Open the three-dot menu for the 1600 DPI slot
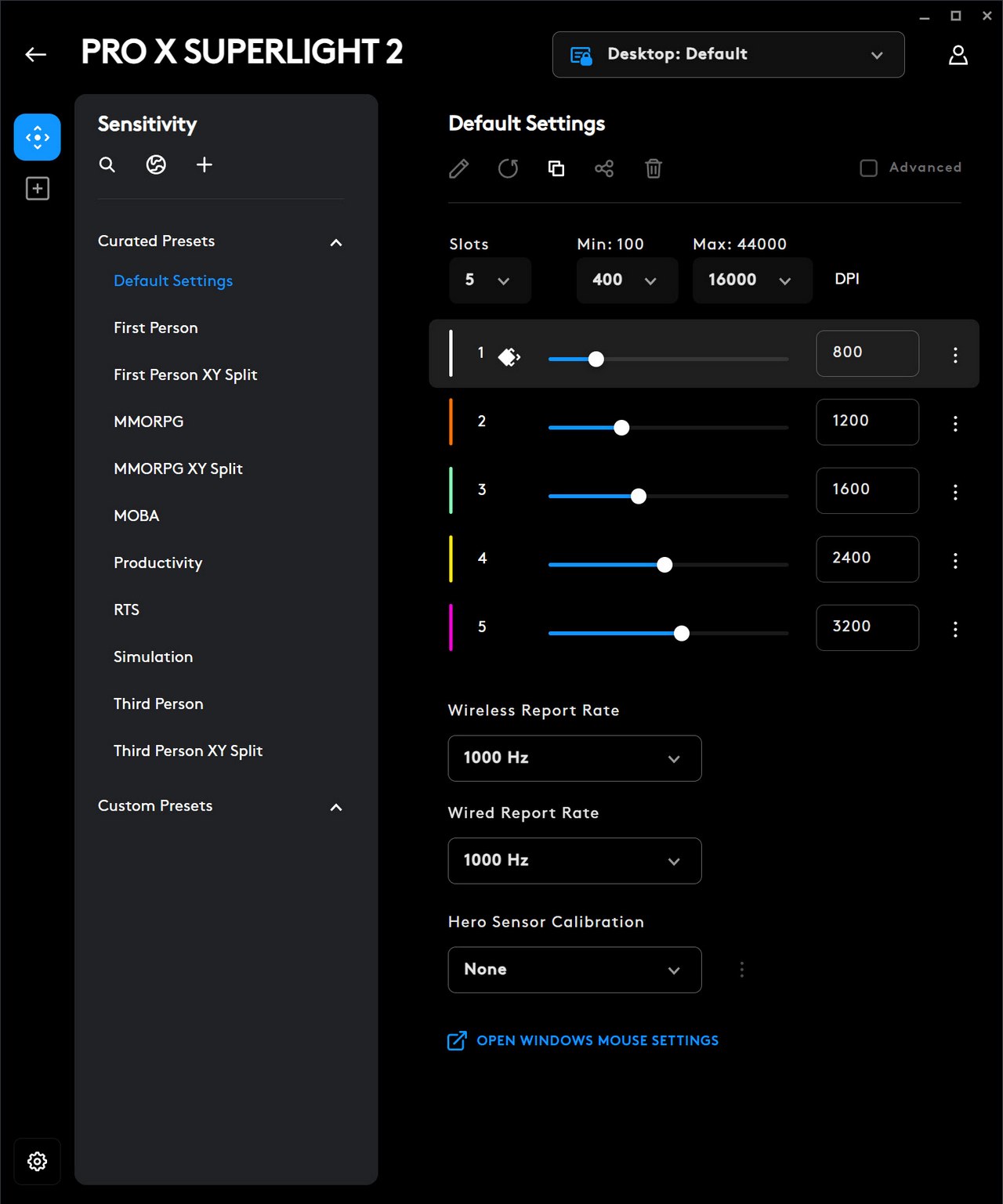Screen dimensions: 1003x1204 (x=955, y=492)
